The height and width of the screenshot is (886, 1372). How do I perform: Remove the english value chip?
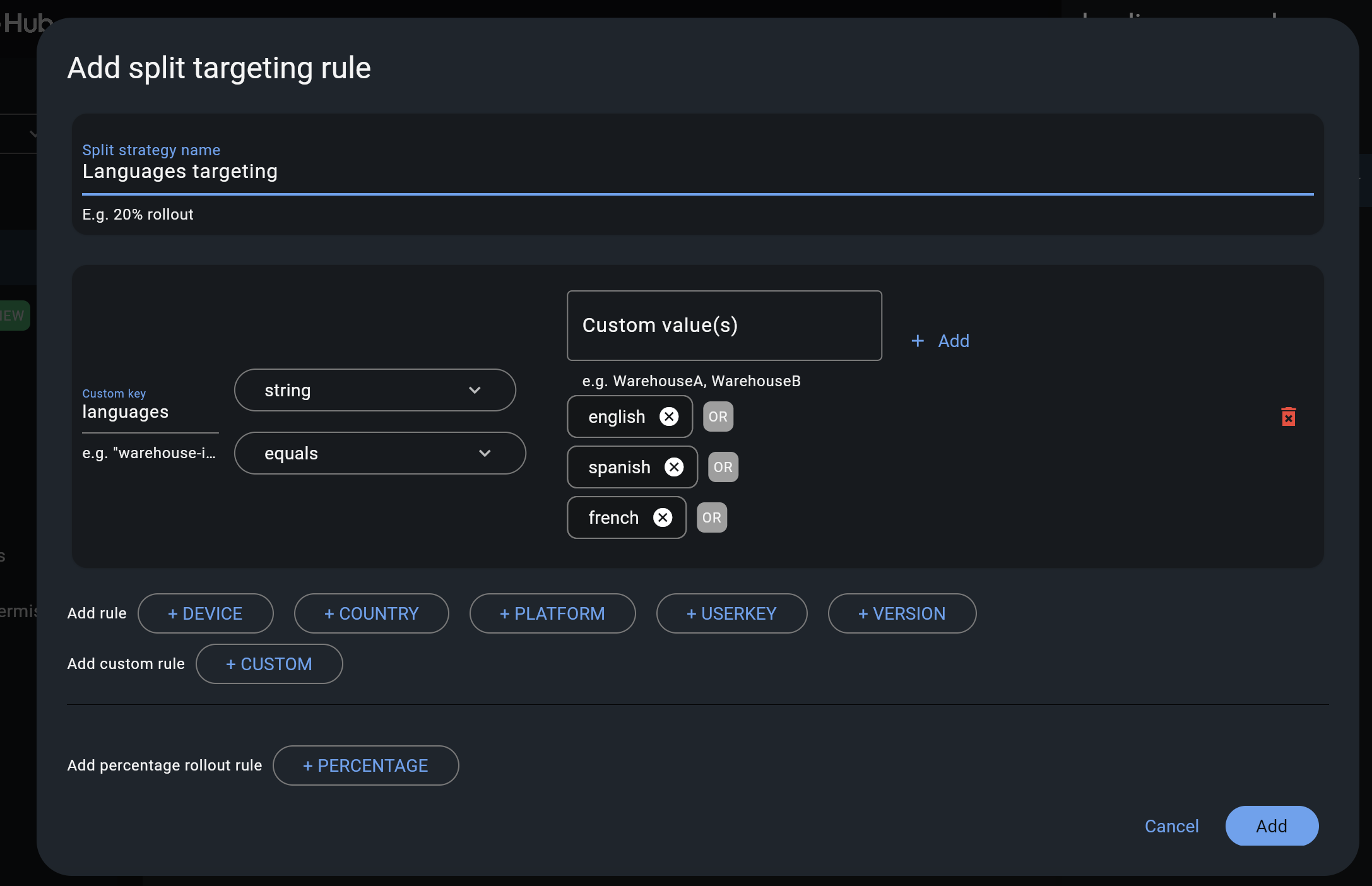(x=669, y=416)
